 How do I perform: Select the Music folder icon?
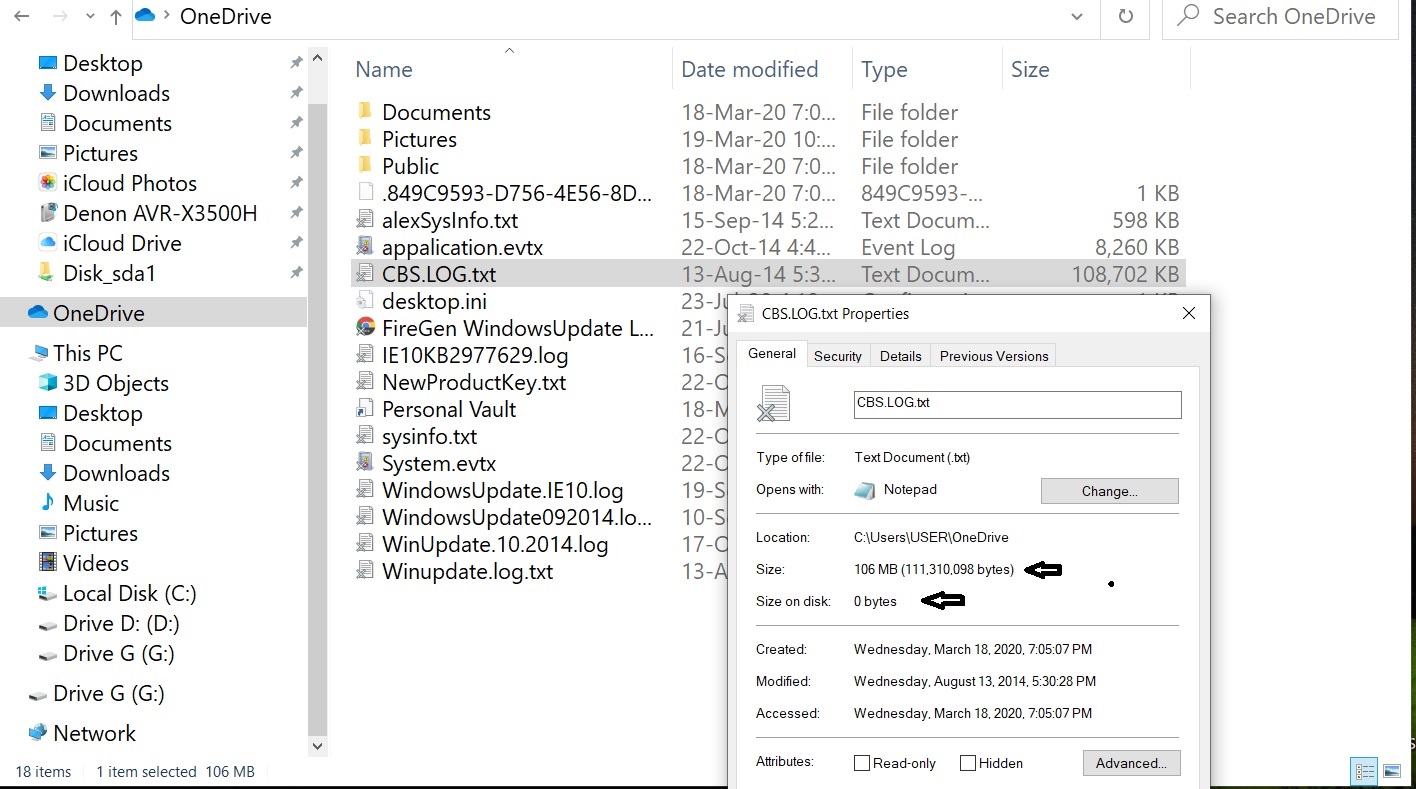tap(47, 503)
